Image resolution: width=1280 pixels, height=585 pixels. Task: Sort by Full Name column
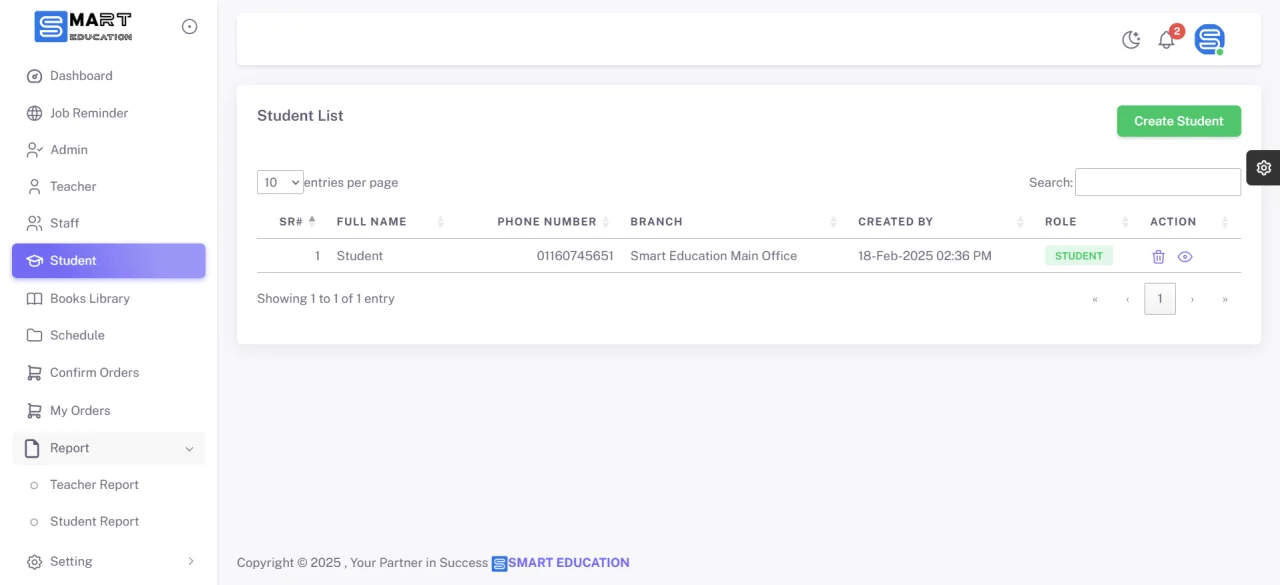pos(391,222)
